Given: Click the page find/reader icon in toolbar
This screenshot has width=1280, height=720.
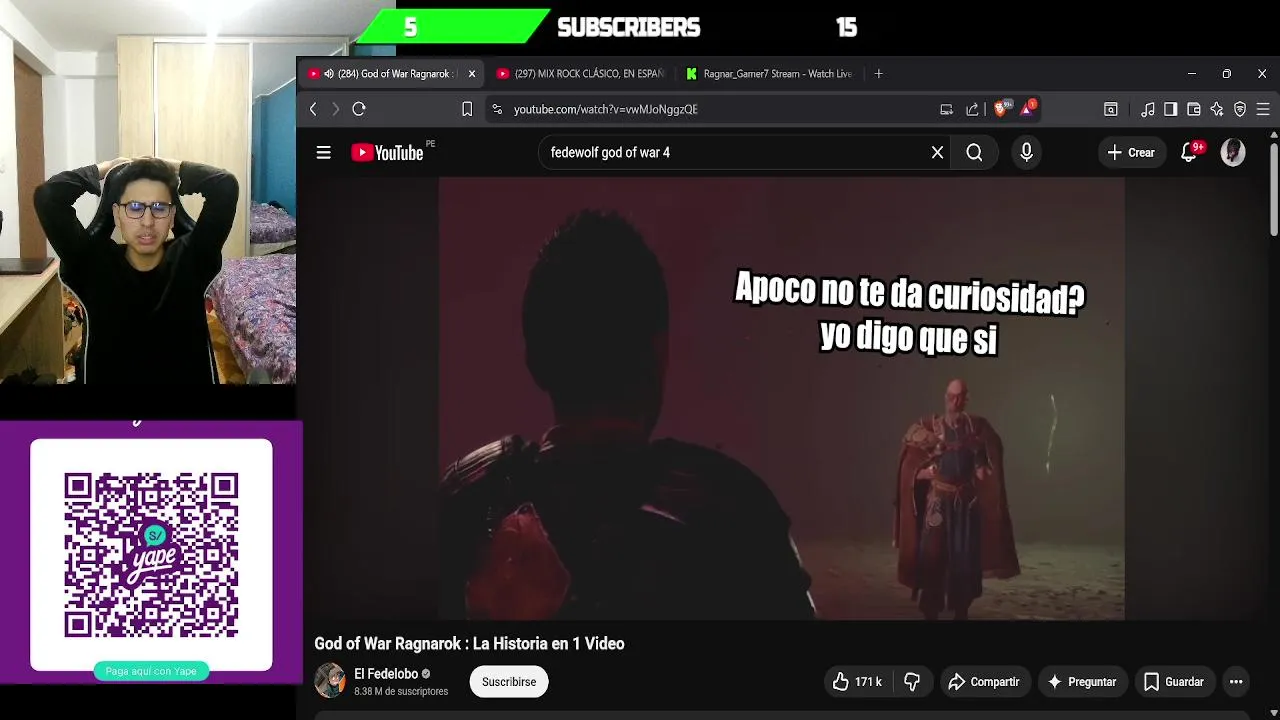Looking at the screenshot, I should [x=1111, y=109].
